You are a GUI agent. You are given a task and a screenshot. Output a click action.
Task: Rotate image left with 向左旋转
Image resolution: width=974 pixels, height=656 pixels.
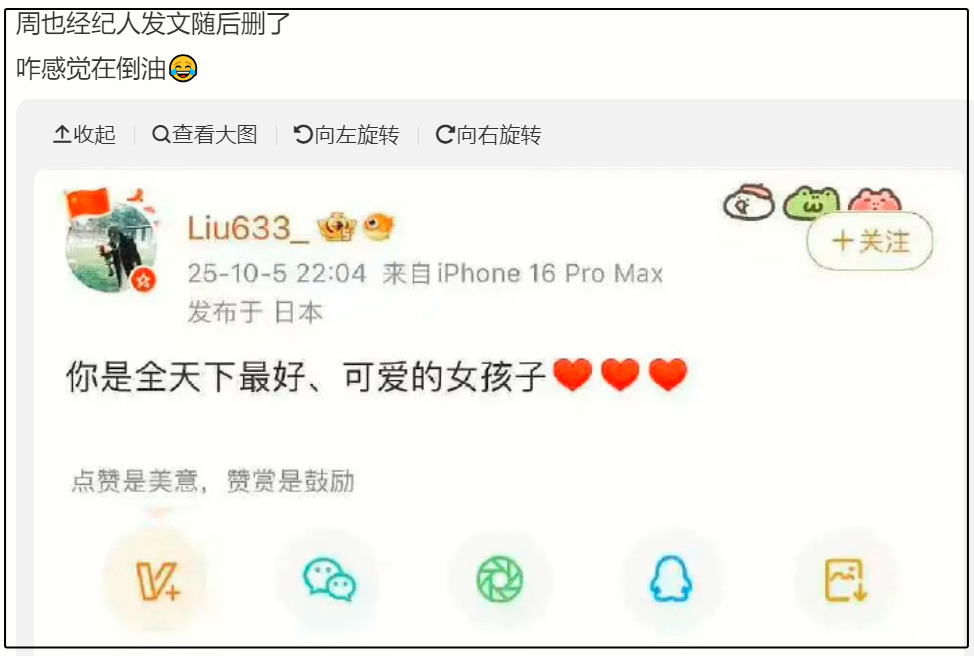[x=347, y=134]
